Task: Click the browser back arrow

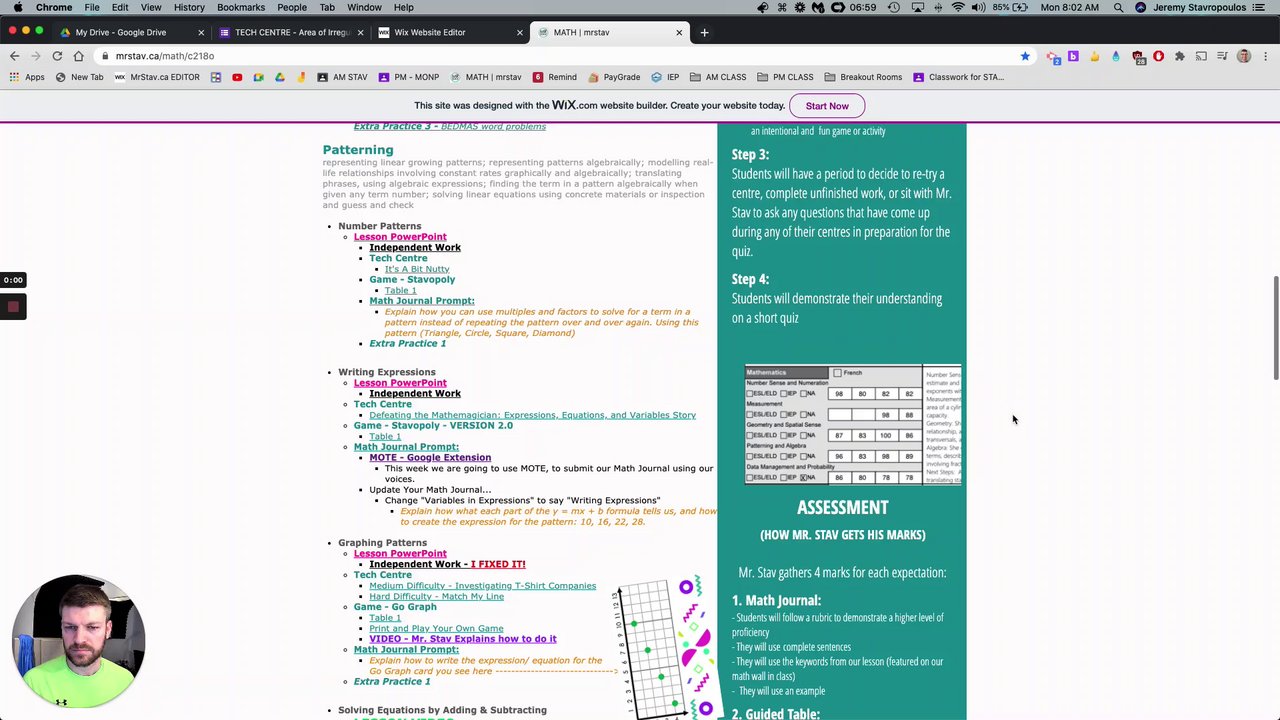Action: pos(14,56)
